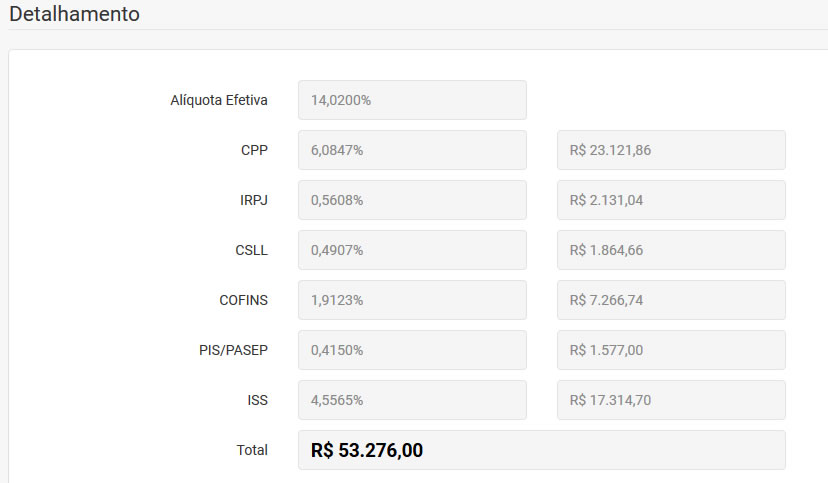
Task: Click the CPP amount field R$ 23.121,86
Action: 670,150
